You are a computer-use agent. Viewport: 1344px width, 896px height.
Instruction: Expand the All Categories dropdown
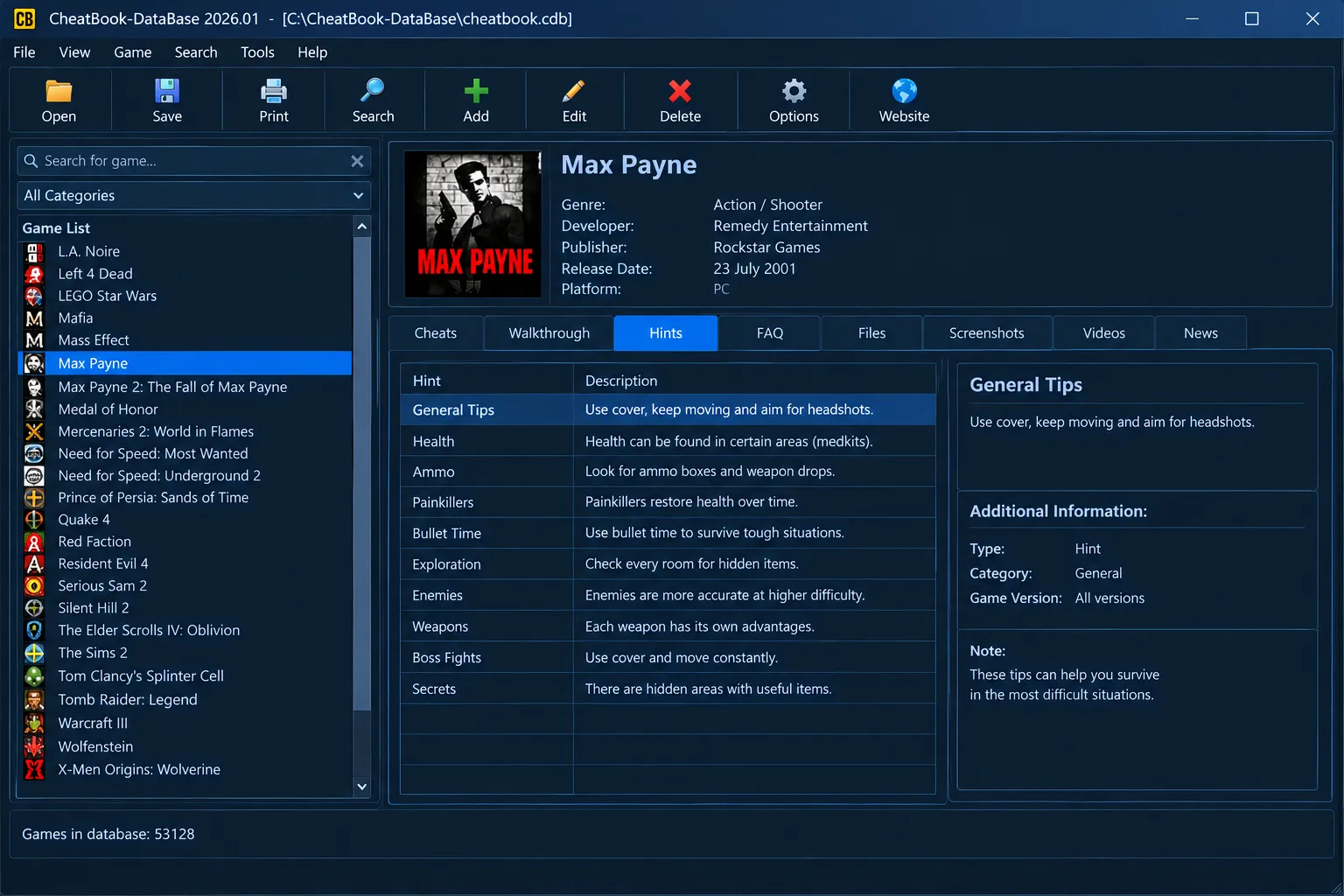194,195
